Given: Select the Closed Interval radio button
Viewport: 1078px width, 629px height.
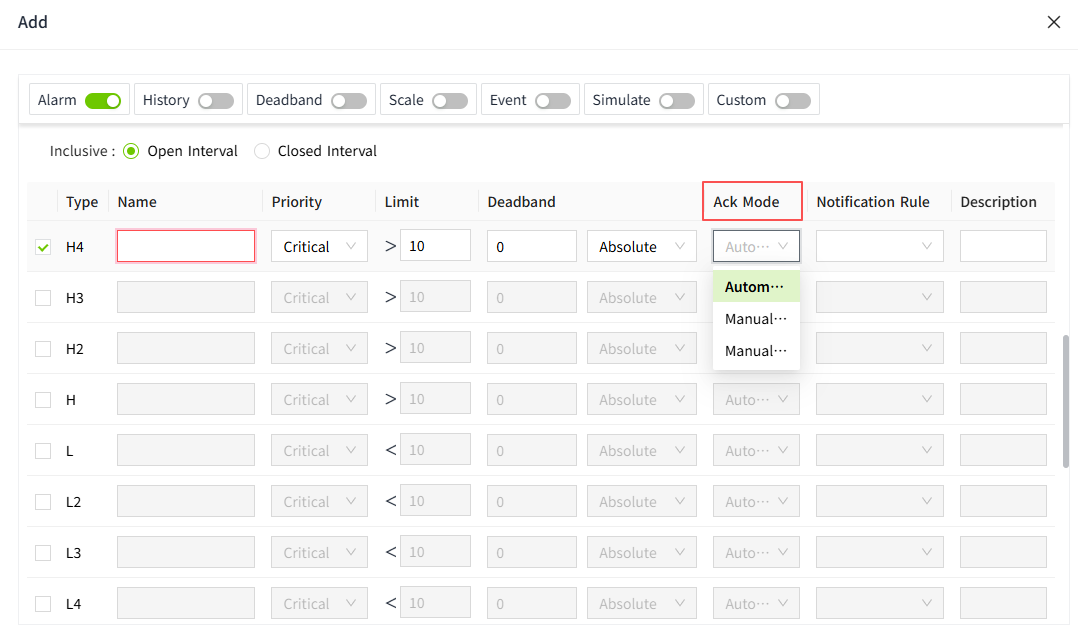Looking at the screenshot, I should click(262, 151).
